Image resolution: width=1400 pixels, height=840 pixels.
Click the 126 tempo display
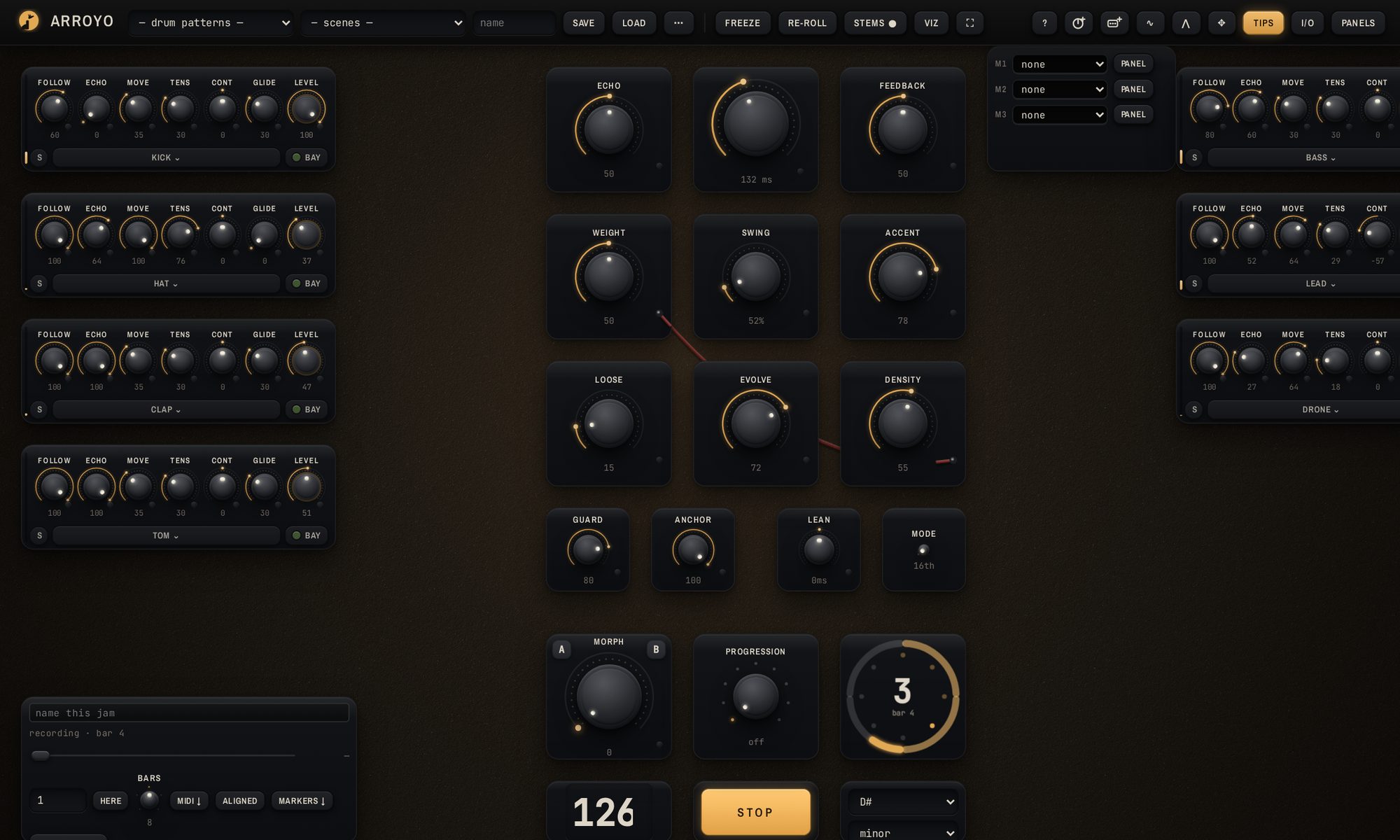click(603, 812)
